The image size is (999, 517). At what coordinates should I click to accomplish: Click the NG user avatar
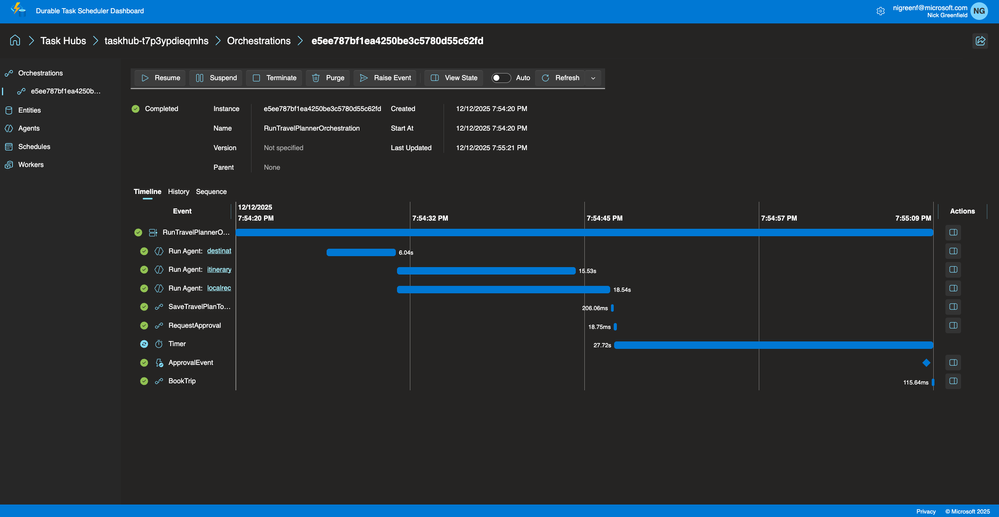(x=979, y=11)
